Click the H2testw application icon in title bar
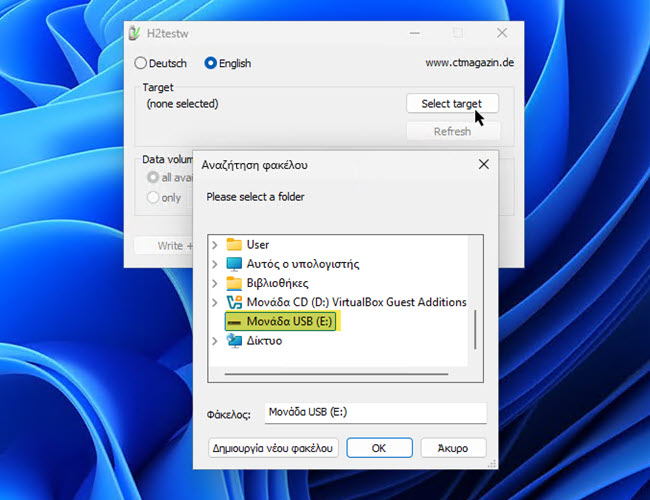This screenshot has width=650, height=500. coord(135,33)
